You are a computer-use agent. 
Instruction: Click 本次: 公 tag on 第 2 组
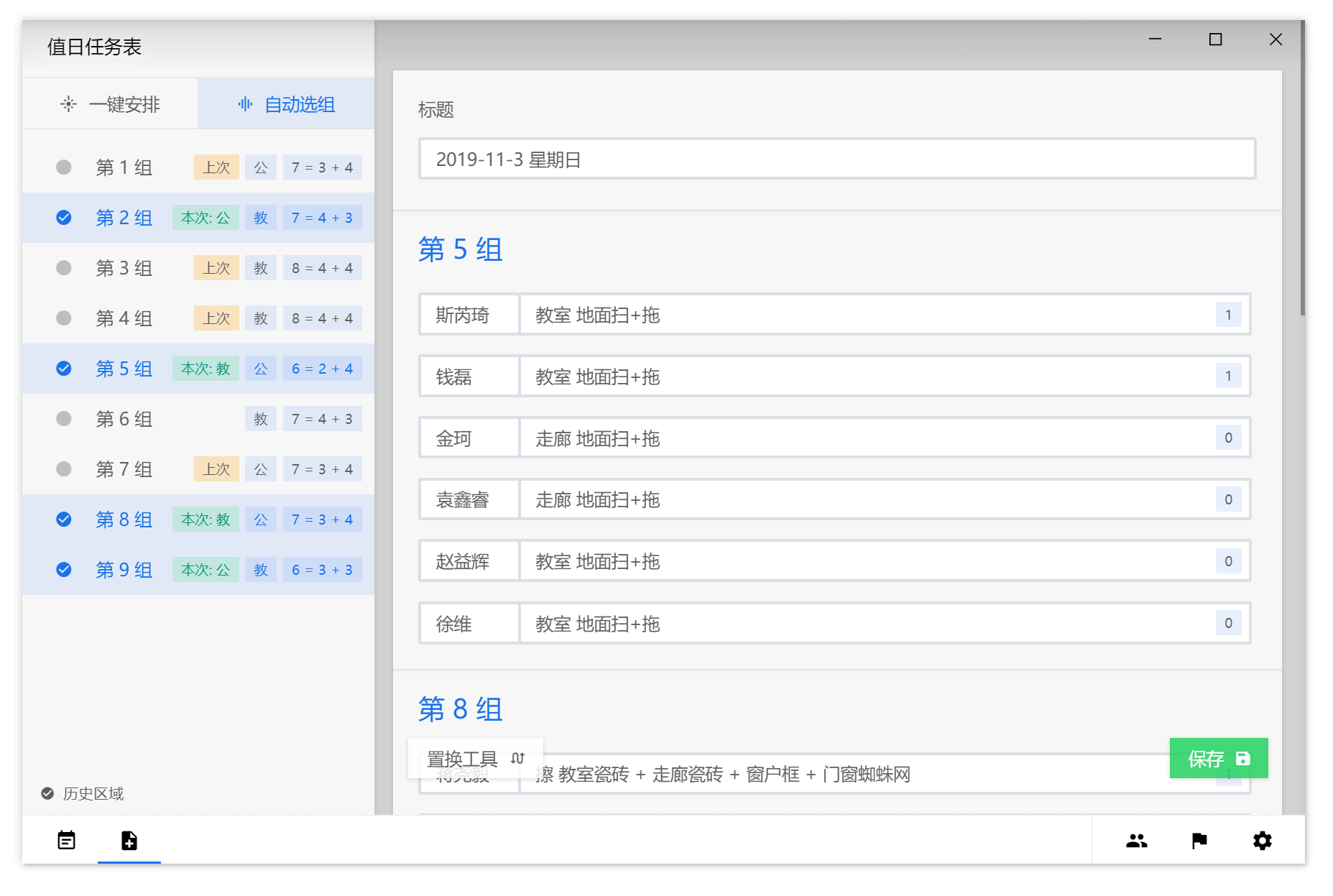[x=206, y=218]
